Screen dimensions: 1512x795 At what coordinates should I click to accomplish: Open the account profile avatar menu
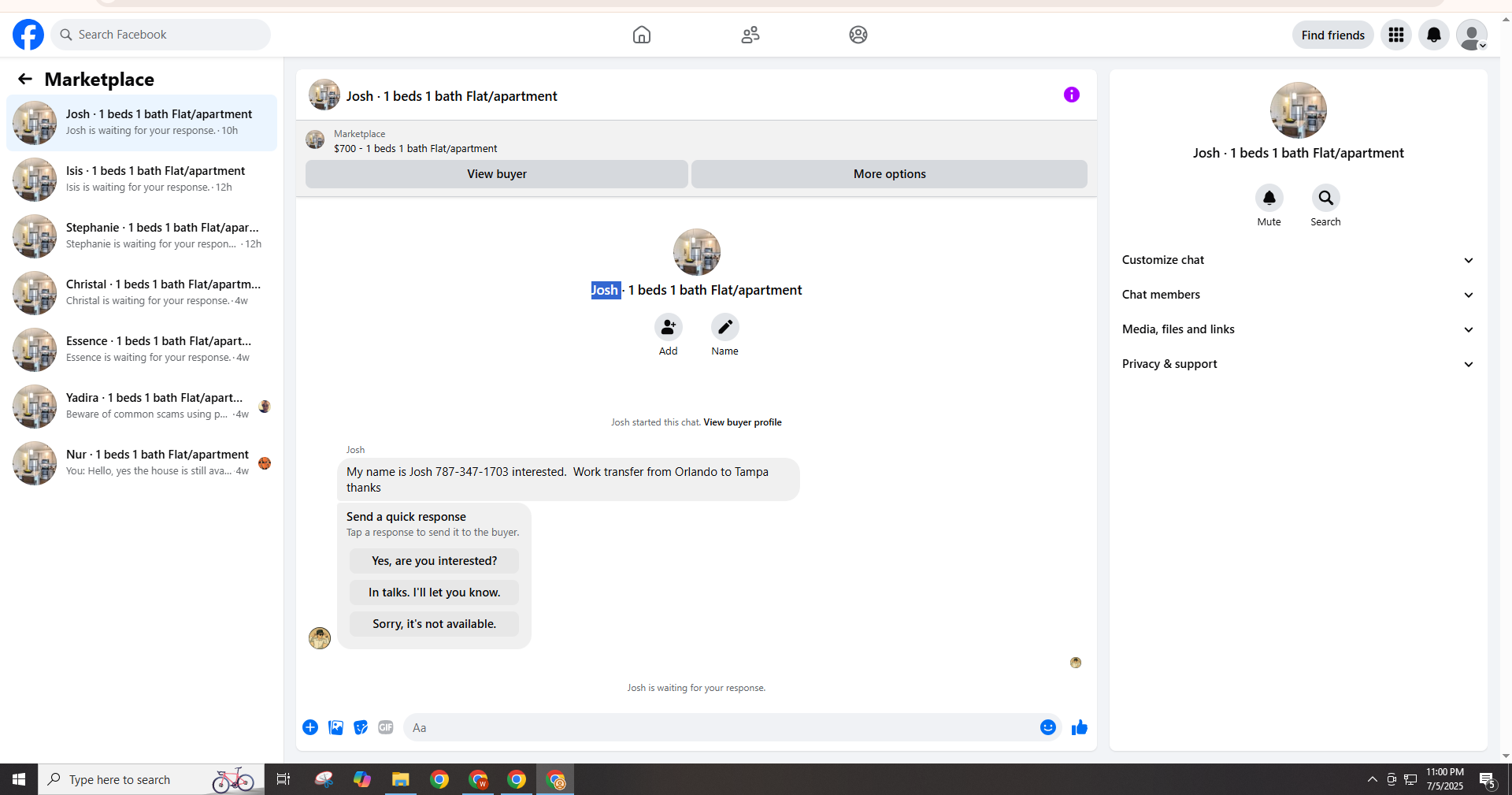tap(1472, 35)
